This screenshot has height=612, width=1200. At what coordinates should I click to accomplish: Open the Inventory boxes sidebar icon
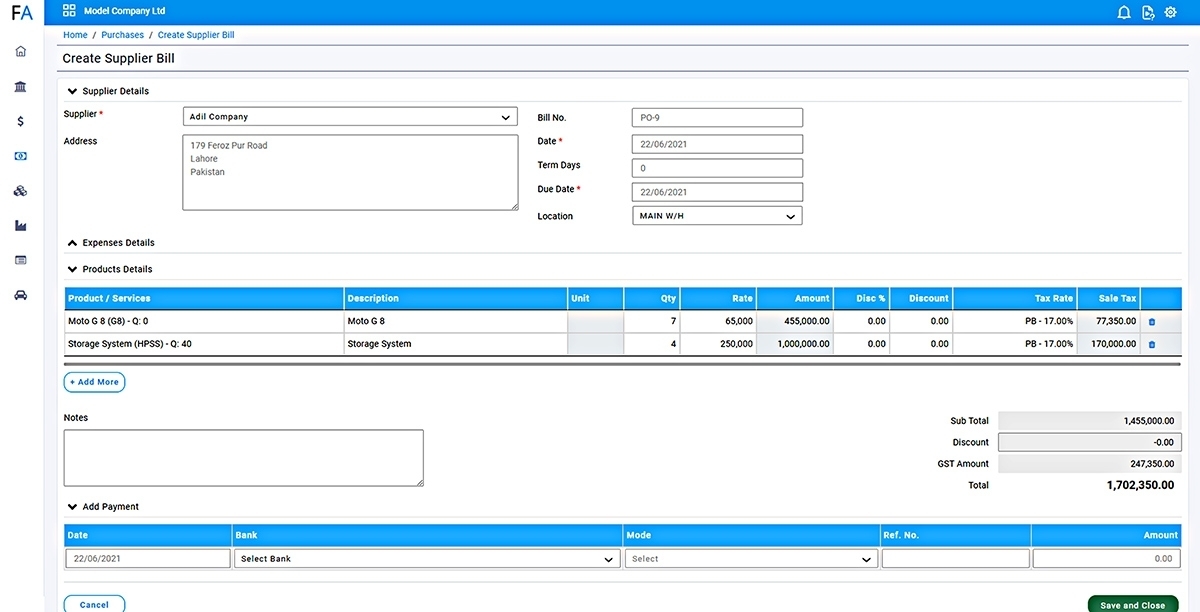pos(21,191)
